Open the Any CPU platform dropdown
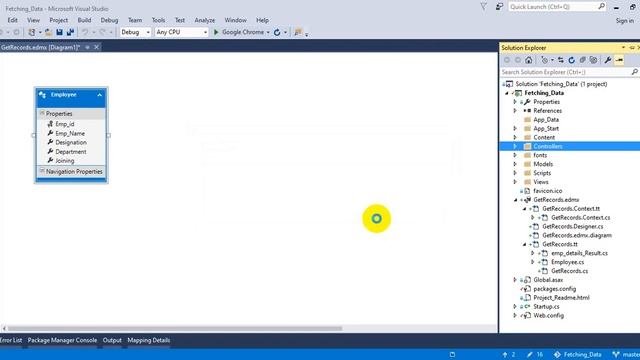Viewport: 640px width, 360px height. [205, 32]
